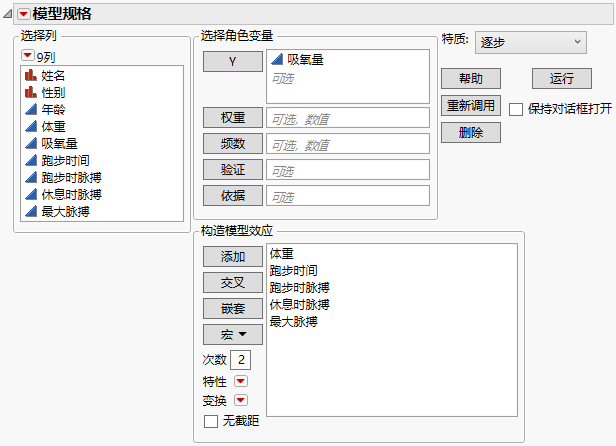
Task: Select the 姓名 nominal column icon
Action: 31,75
